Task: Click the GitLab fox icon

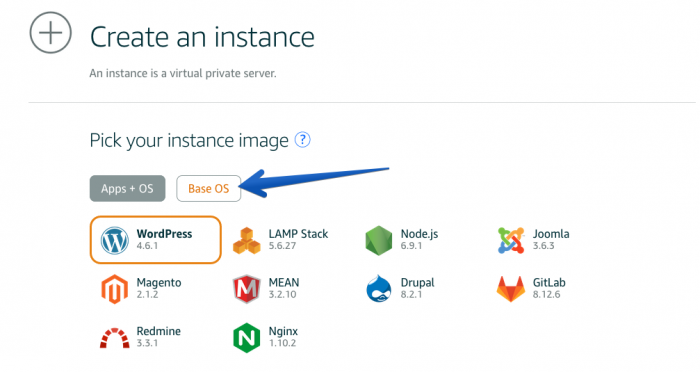Action: [511, 289]
